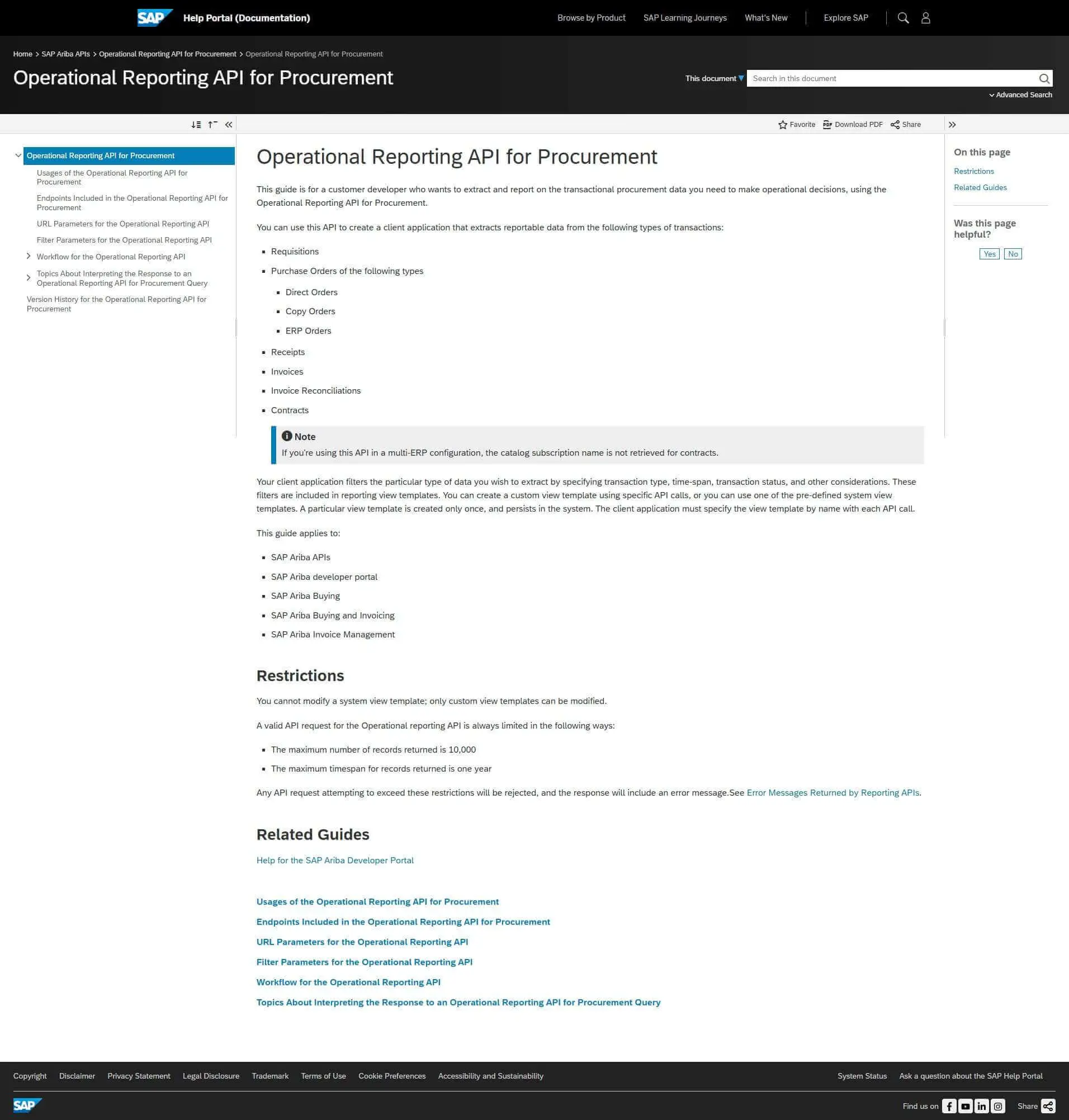Click the Favorite star icon
Image resolution: width=1069 pixels, height=1120 pixels.
pos(782,124)
